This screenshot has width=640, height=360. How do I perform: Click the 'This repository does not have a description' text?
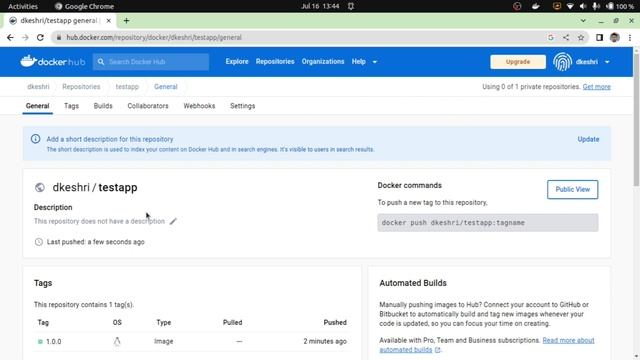coord(99,221)
